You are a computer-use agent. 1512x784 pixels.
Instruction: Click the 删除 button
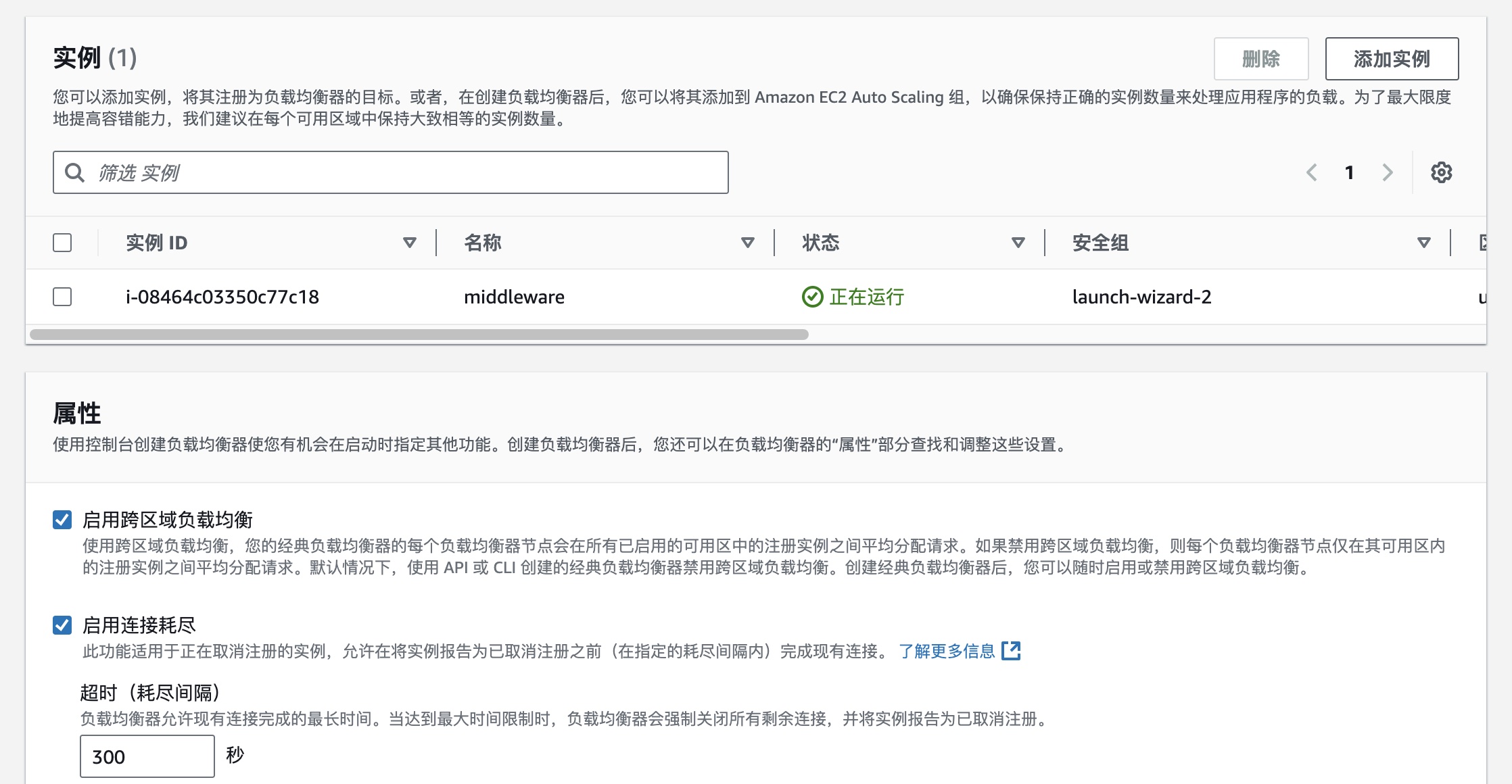[x=1260, y=59]
